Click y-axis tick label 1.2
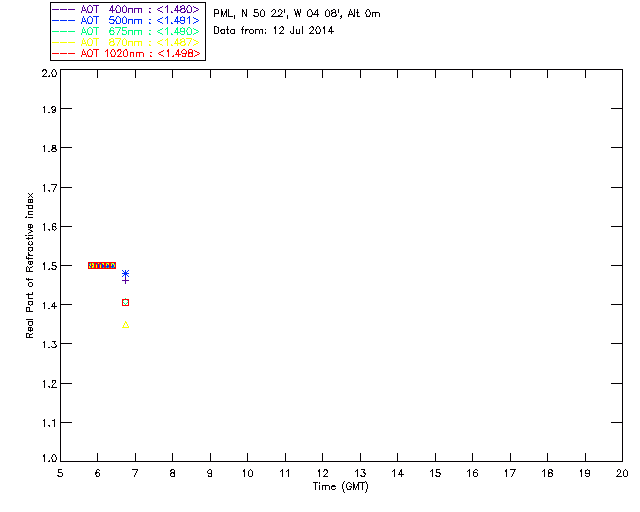 pyautogui.click(x=49, y=384)
